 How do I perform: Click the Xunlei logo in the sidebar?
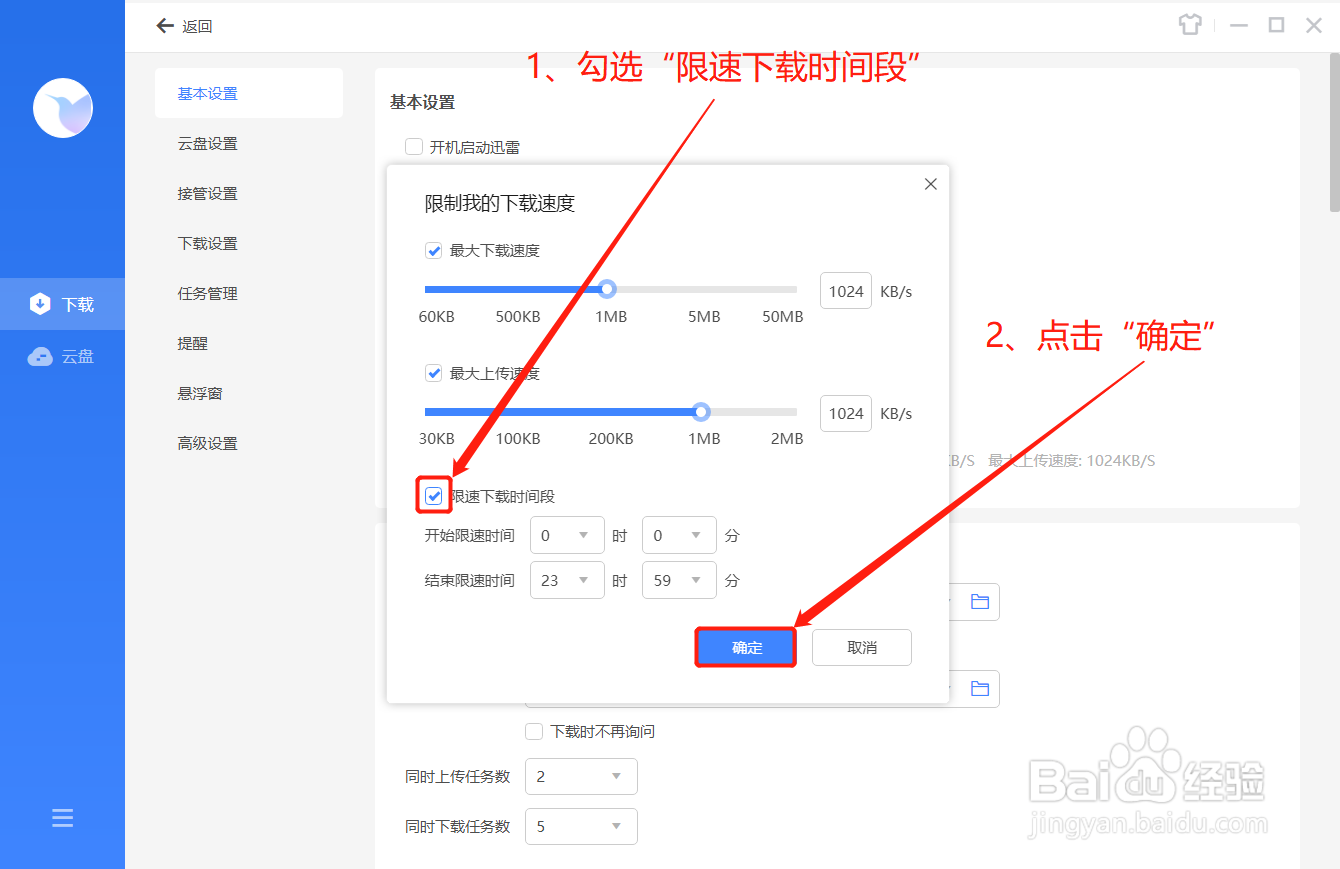(62, 108)
